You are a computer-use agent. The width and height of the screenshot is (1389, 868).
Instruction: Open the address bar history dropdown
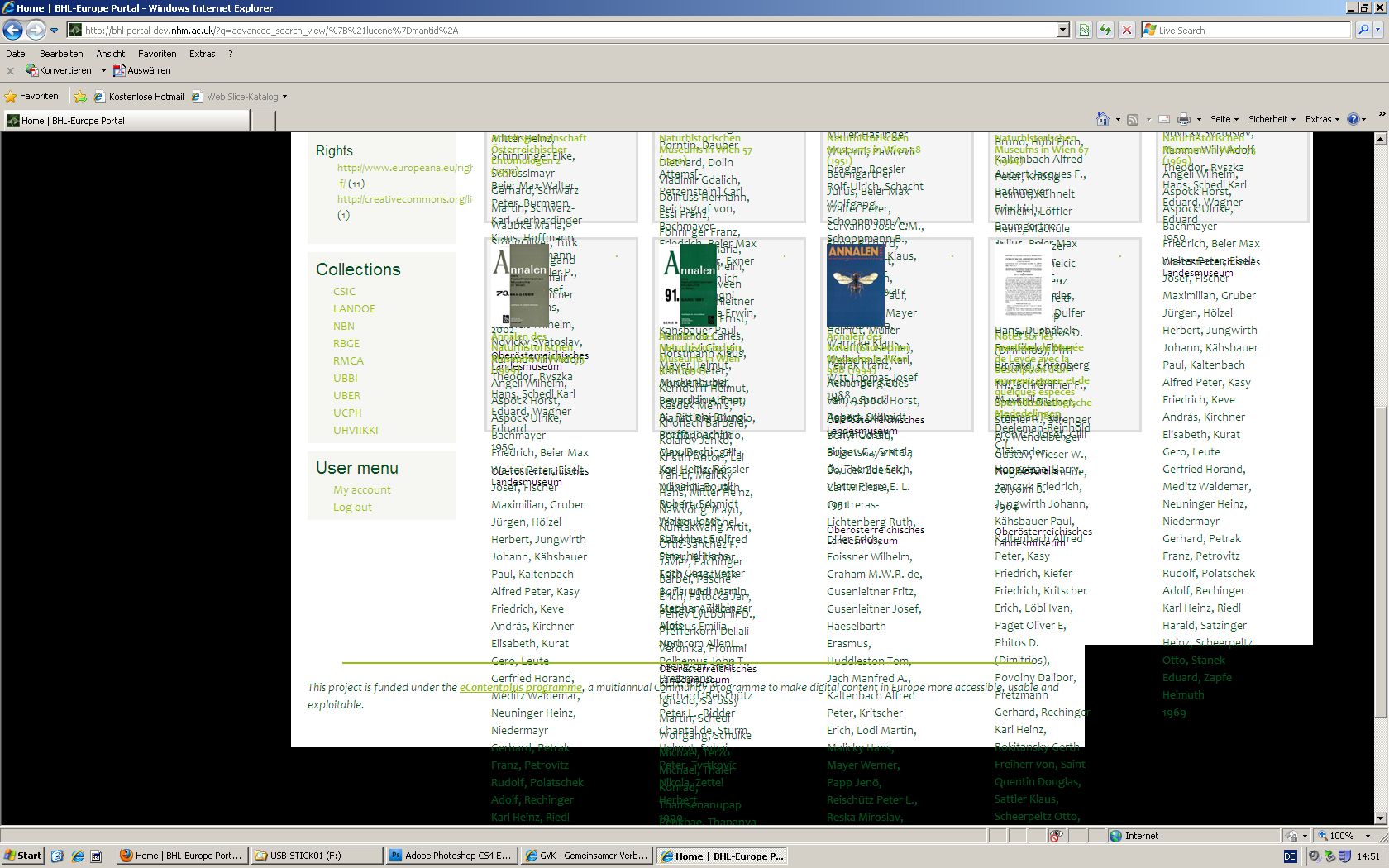[1063, 31]
